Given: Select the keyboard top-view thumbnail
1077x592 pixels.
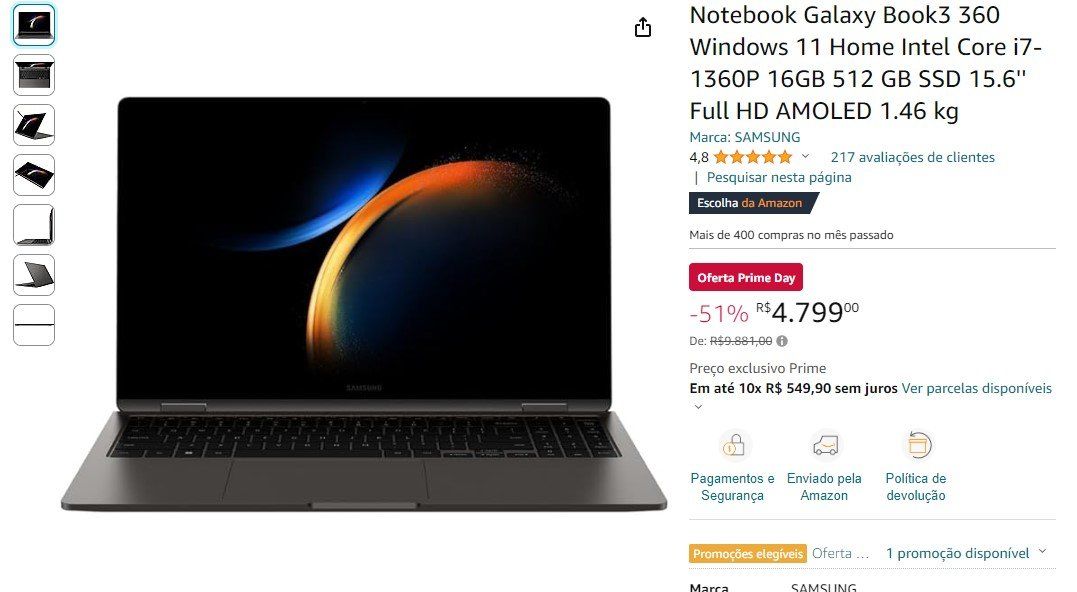Looking at the screenshot, I should (x=34, y=75).
